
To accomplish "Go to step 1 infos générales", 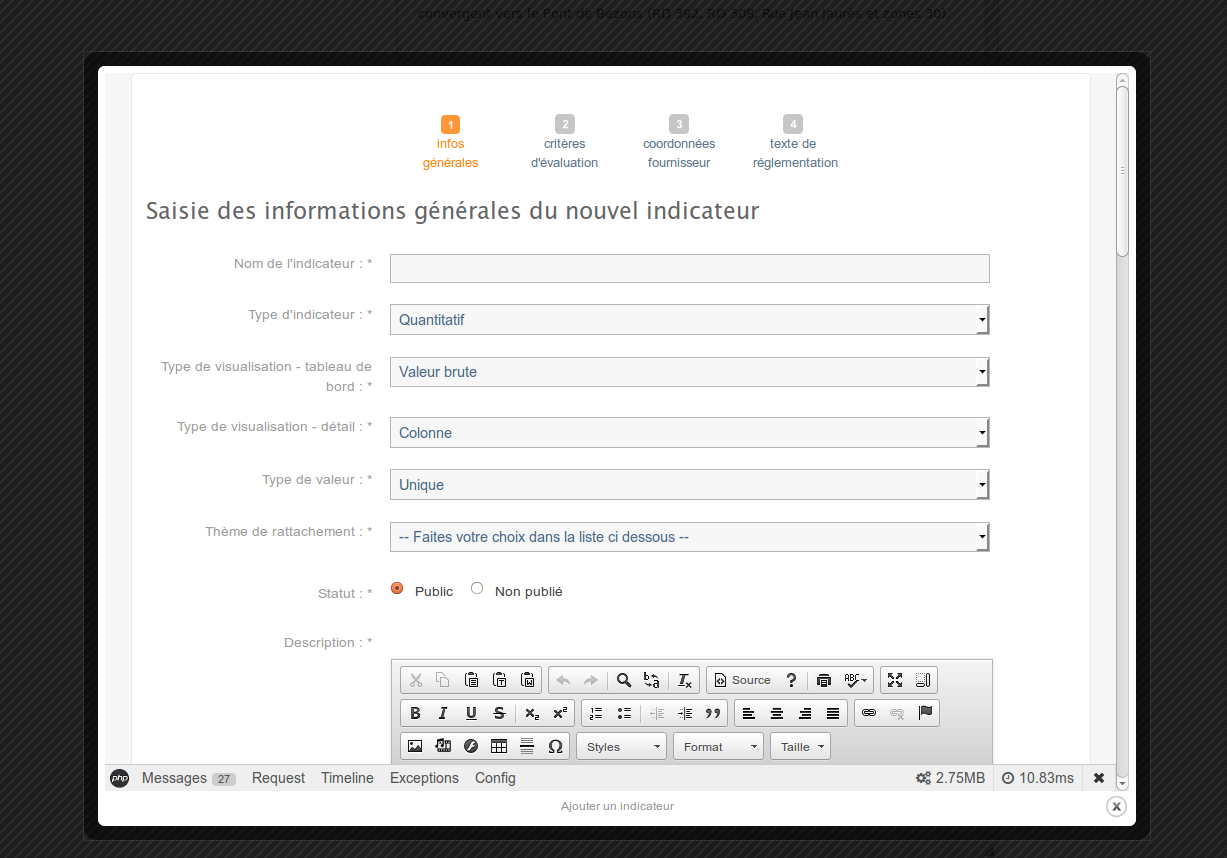I will coord(450,143).
